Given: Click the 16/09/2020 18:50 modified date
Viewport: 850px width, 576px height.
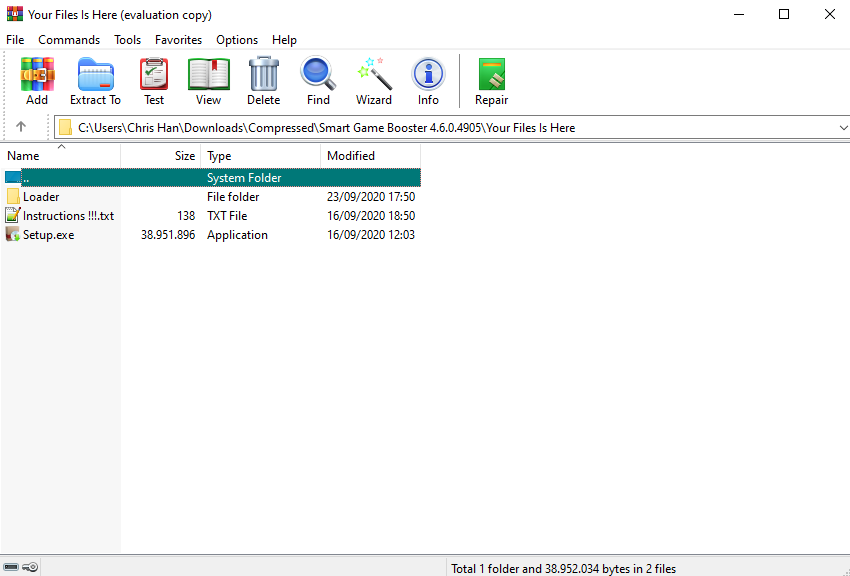Looking at the screenshot, I should [371, 216].
